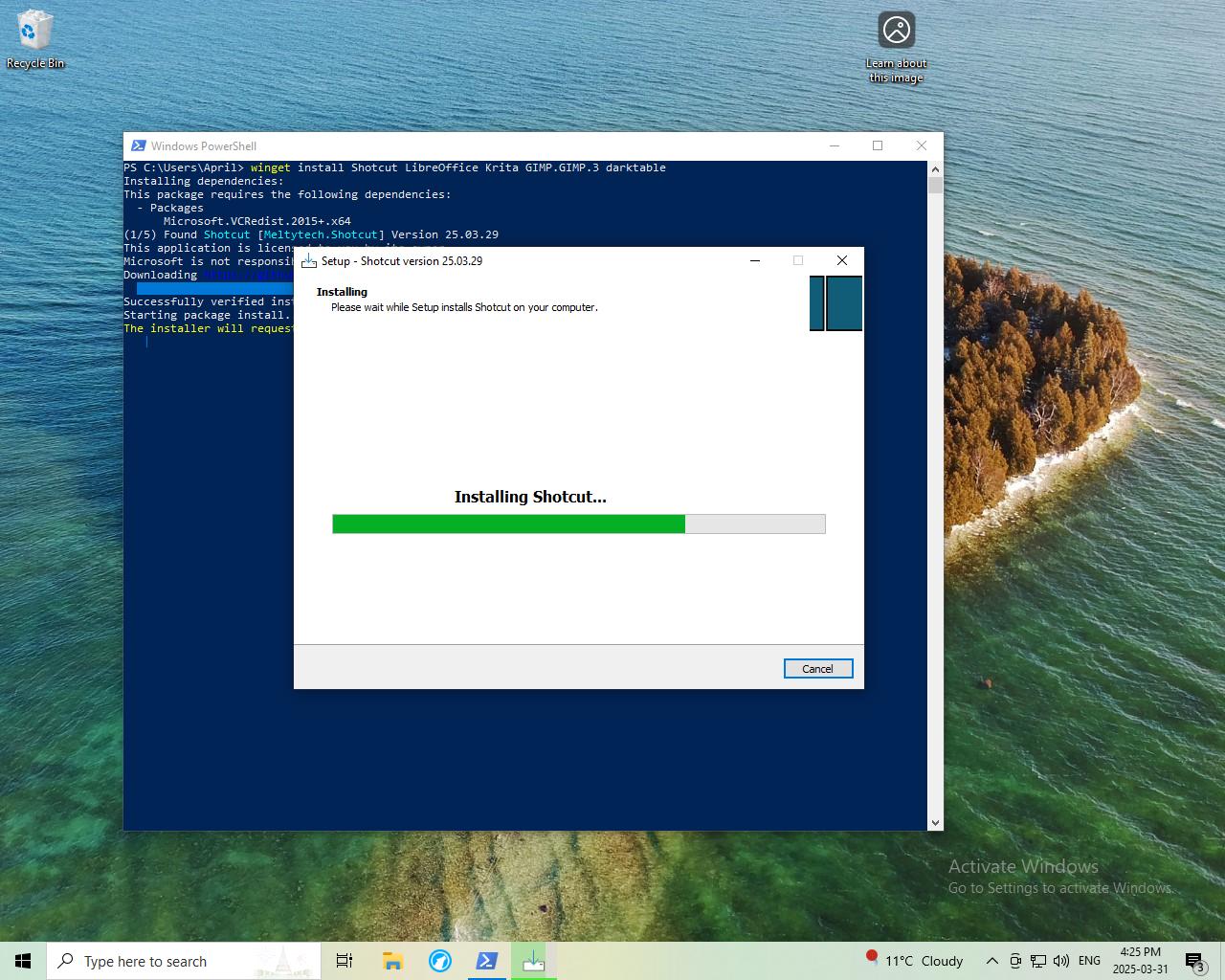Close the Windows PowerShell window
Image resolution: width=1225 pixels, height=980 pixels.
[x=922, y=145]
